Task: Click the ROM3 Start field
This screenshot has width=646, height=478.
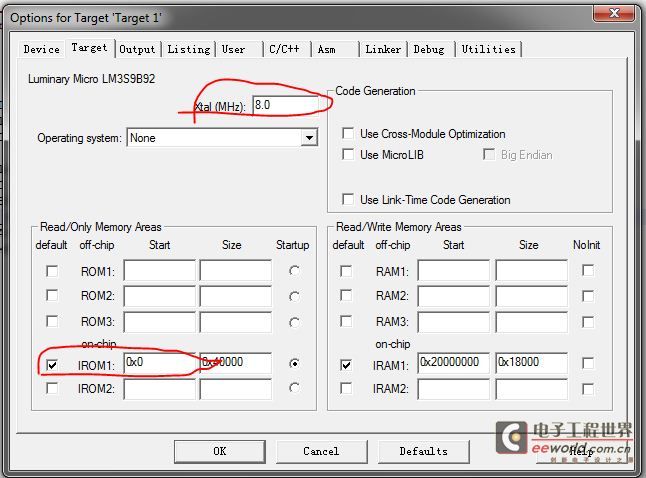Action: coord(159,321)
